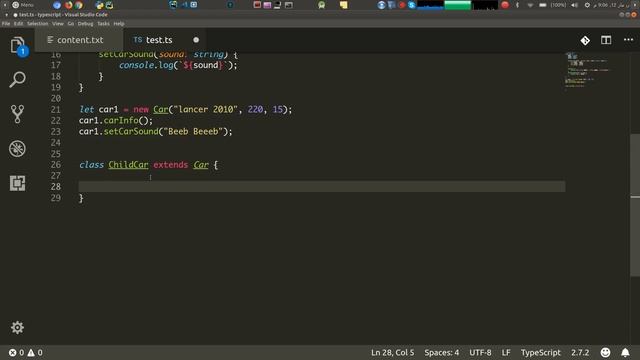Open the Explorer view in activity bar
Screen dimensions: 640x360
(x=18, y=45)
